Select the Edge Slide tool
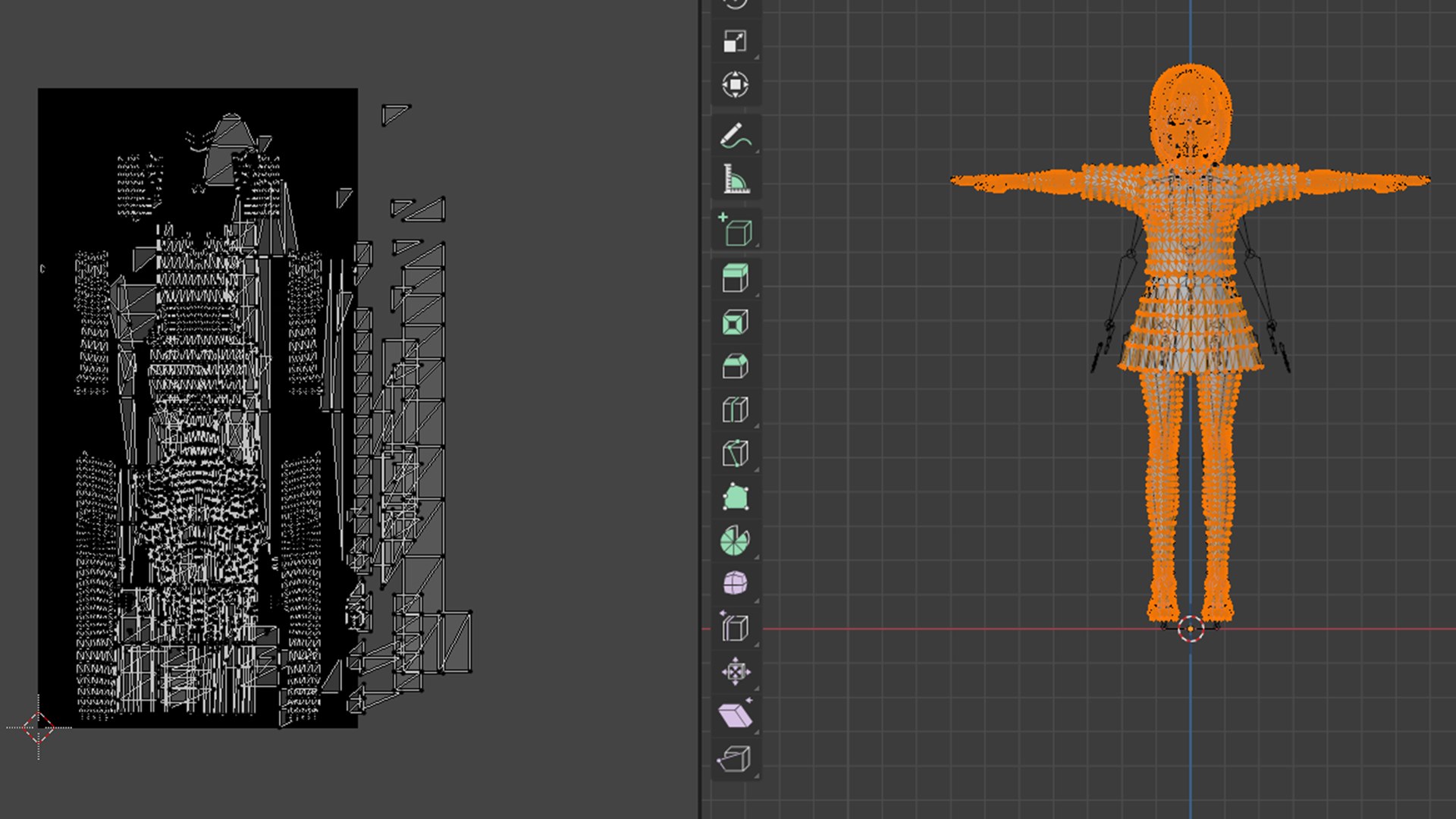 (735, 628)
